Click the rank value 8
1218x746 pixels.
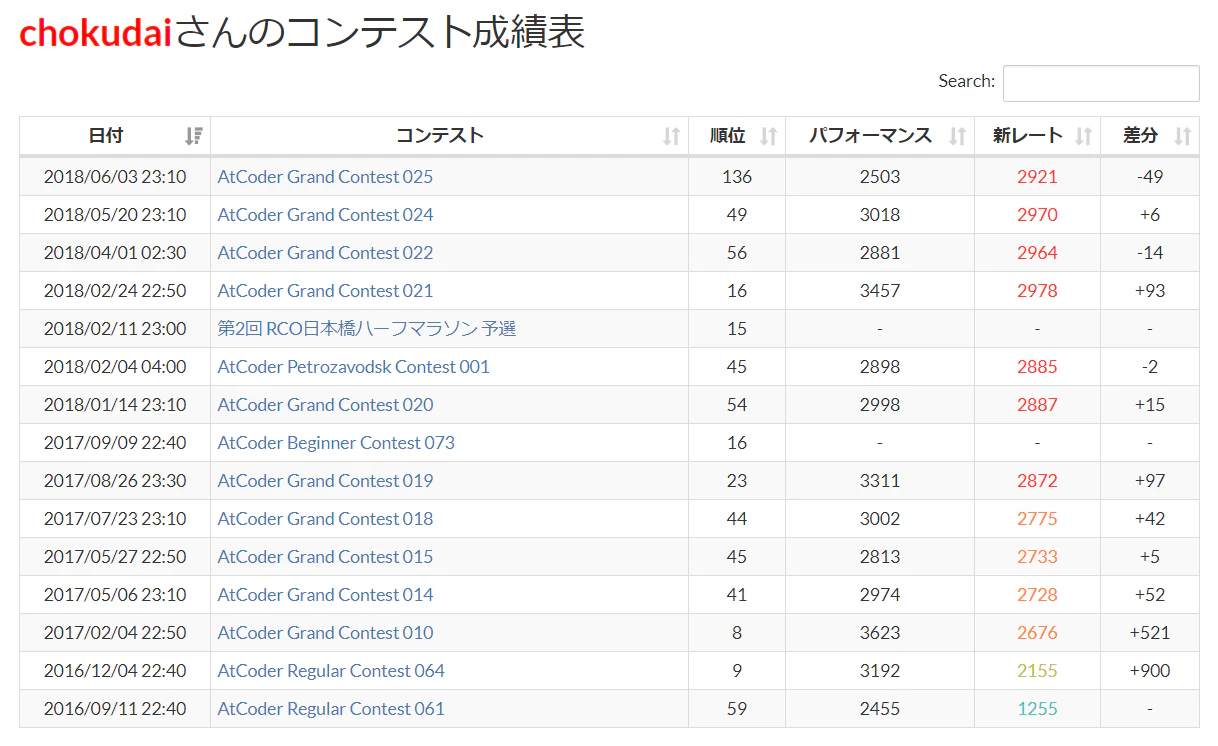[737, 633]
